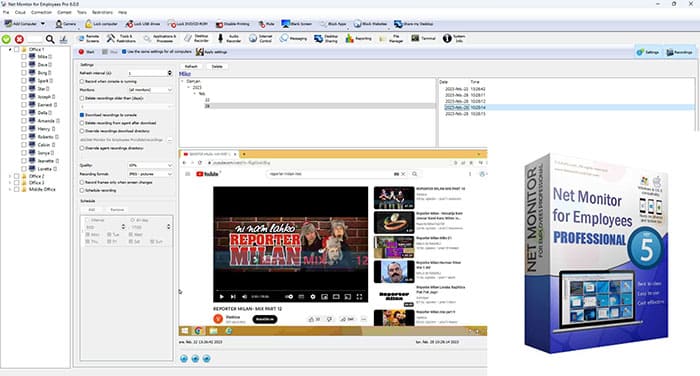
Task: Open the Messaging tool
Action: coord(293,38)
